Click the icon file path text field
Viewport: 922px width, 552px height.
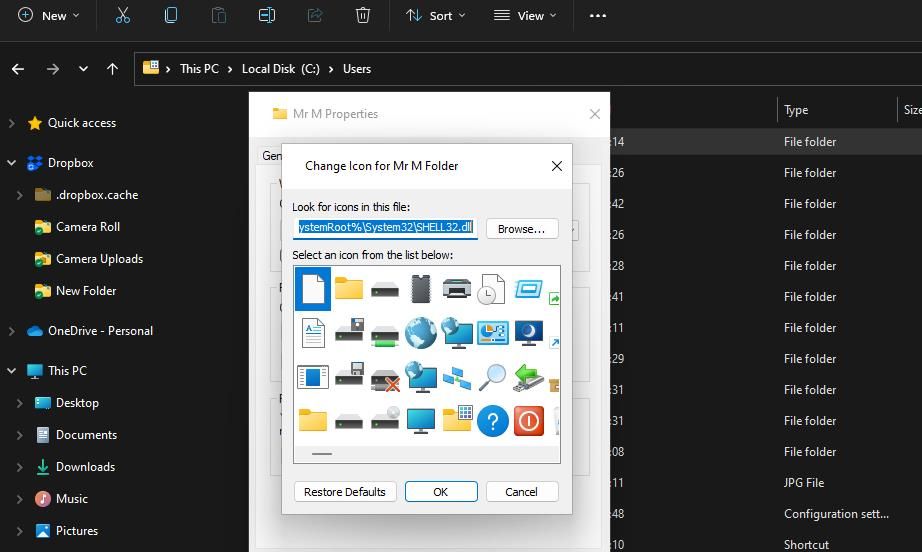pos(385,228)
